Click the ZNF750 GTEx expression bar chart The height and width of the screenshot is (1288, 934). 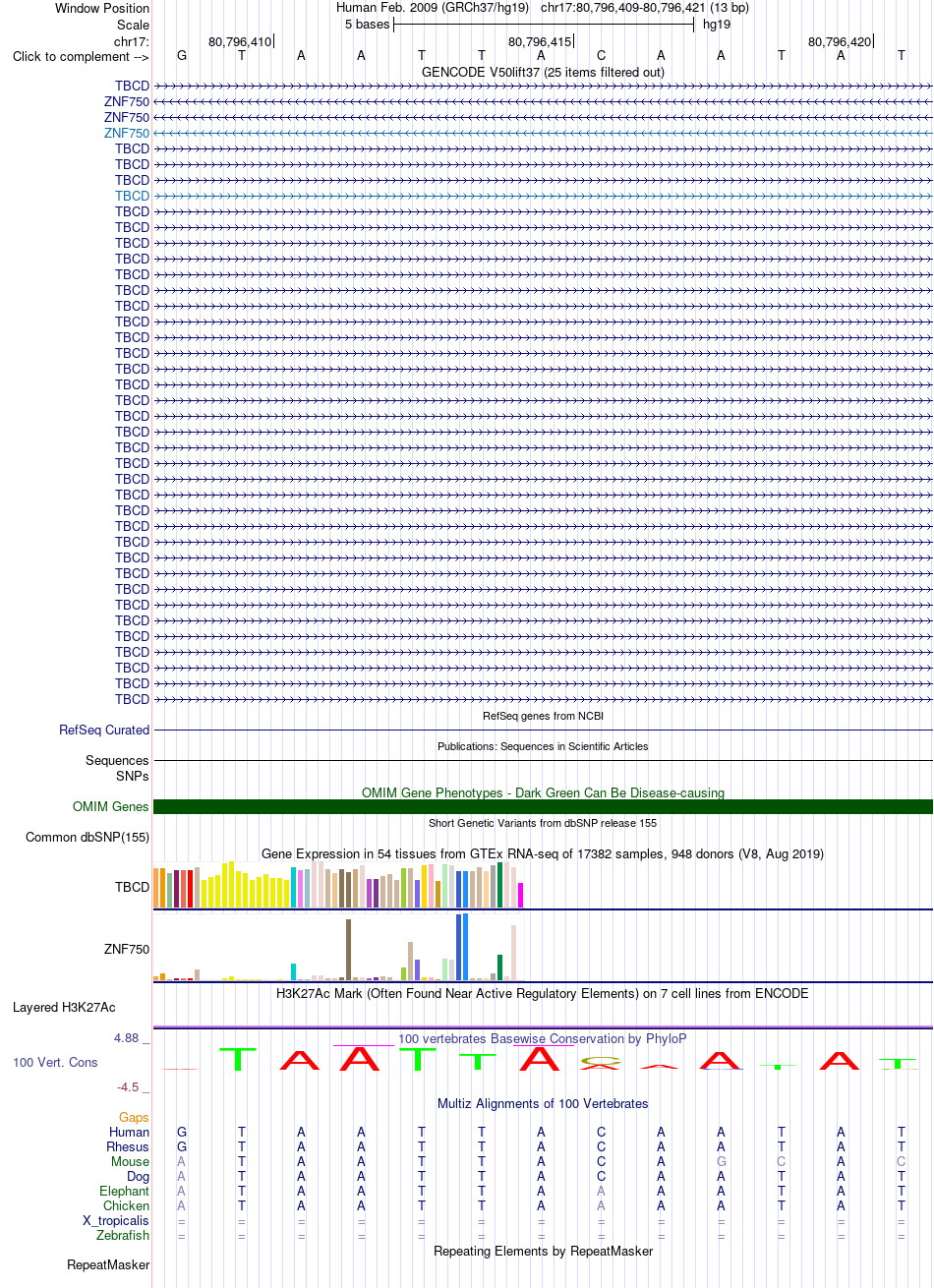[338, 947]
